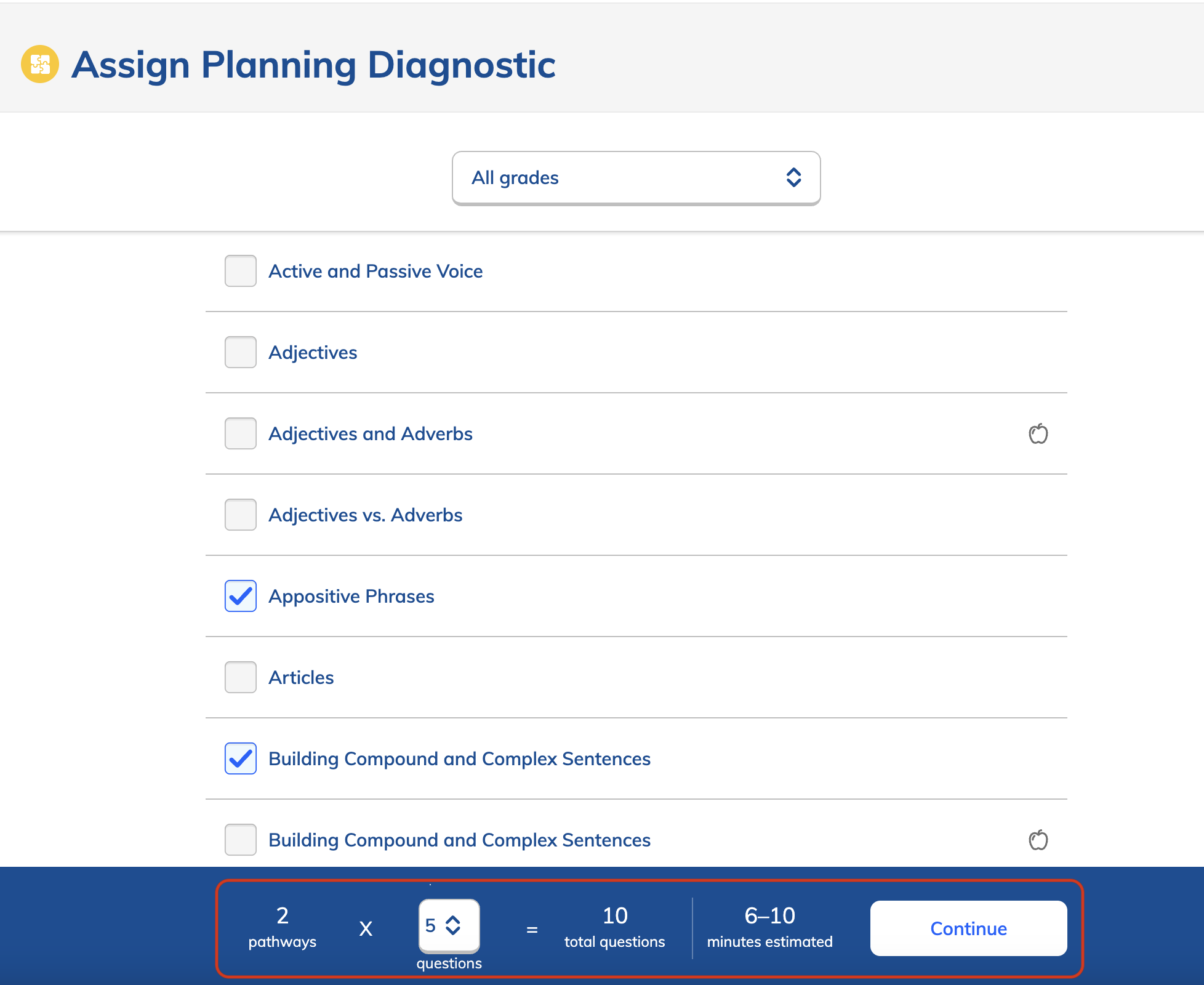This screenshot has width=1204, height=985.
Task: Check the unchecked Building Compound and Complex Sentences box
Action: 241,840
